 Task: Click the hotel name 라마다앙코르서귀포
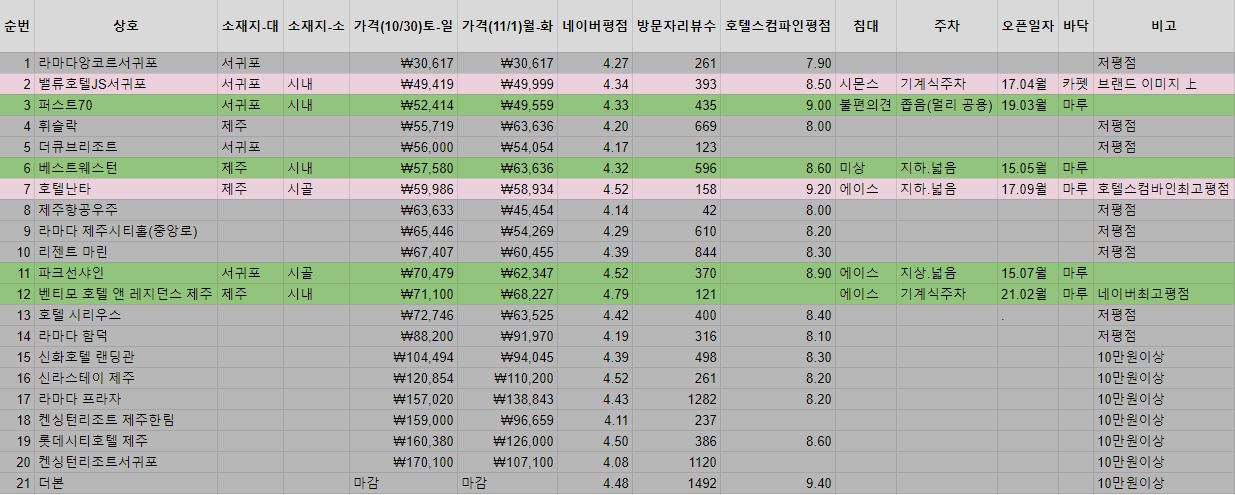(126, 63)
